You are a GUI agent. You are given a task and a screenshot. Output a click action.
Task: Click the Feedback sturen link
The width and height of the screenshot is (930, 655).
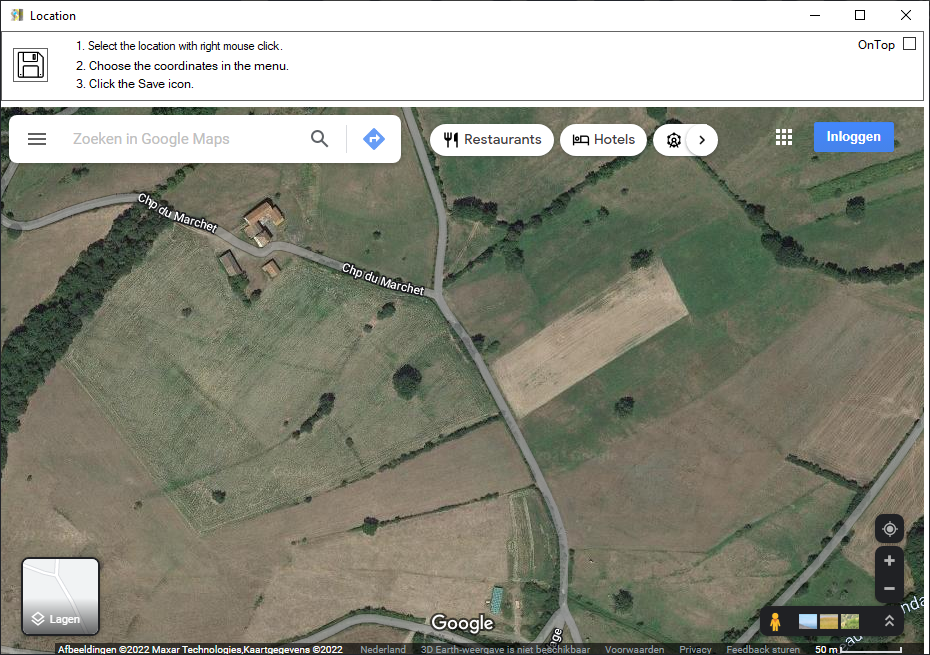point(762,650)
